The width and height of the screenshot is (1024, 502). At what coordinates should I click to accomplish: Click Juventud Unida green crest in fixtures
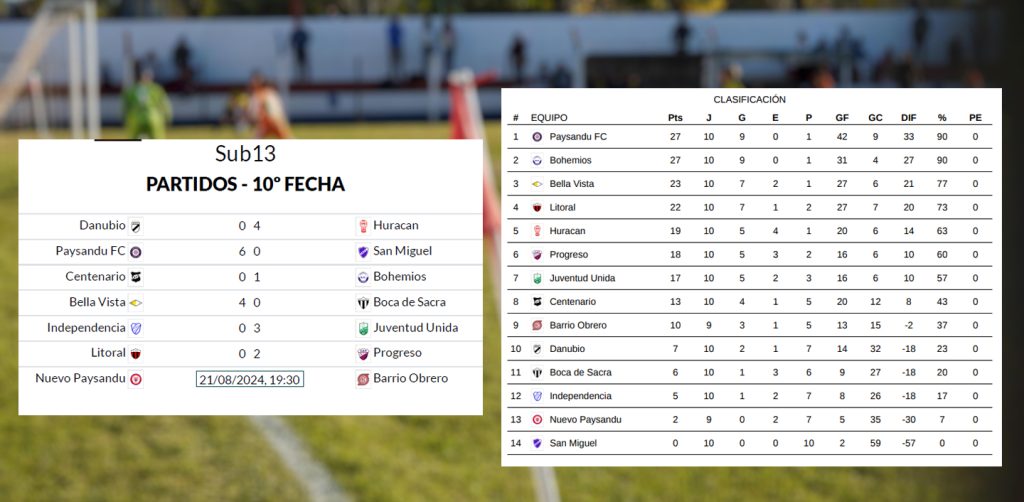click(x=363, y=328)
